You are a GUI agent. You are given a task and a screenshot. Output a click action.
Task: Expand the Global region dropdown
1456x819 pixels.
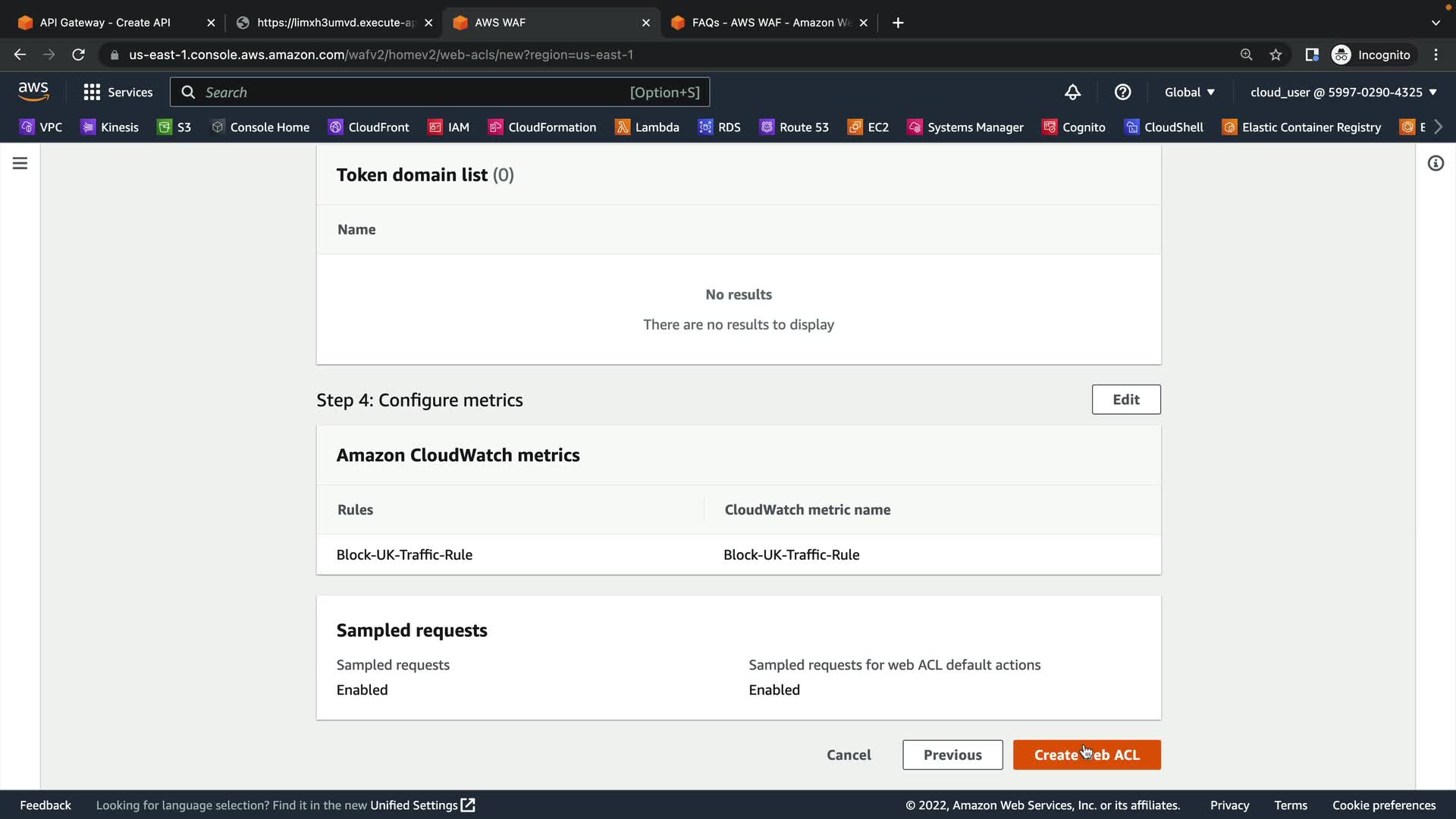click(1189, 93)
